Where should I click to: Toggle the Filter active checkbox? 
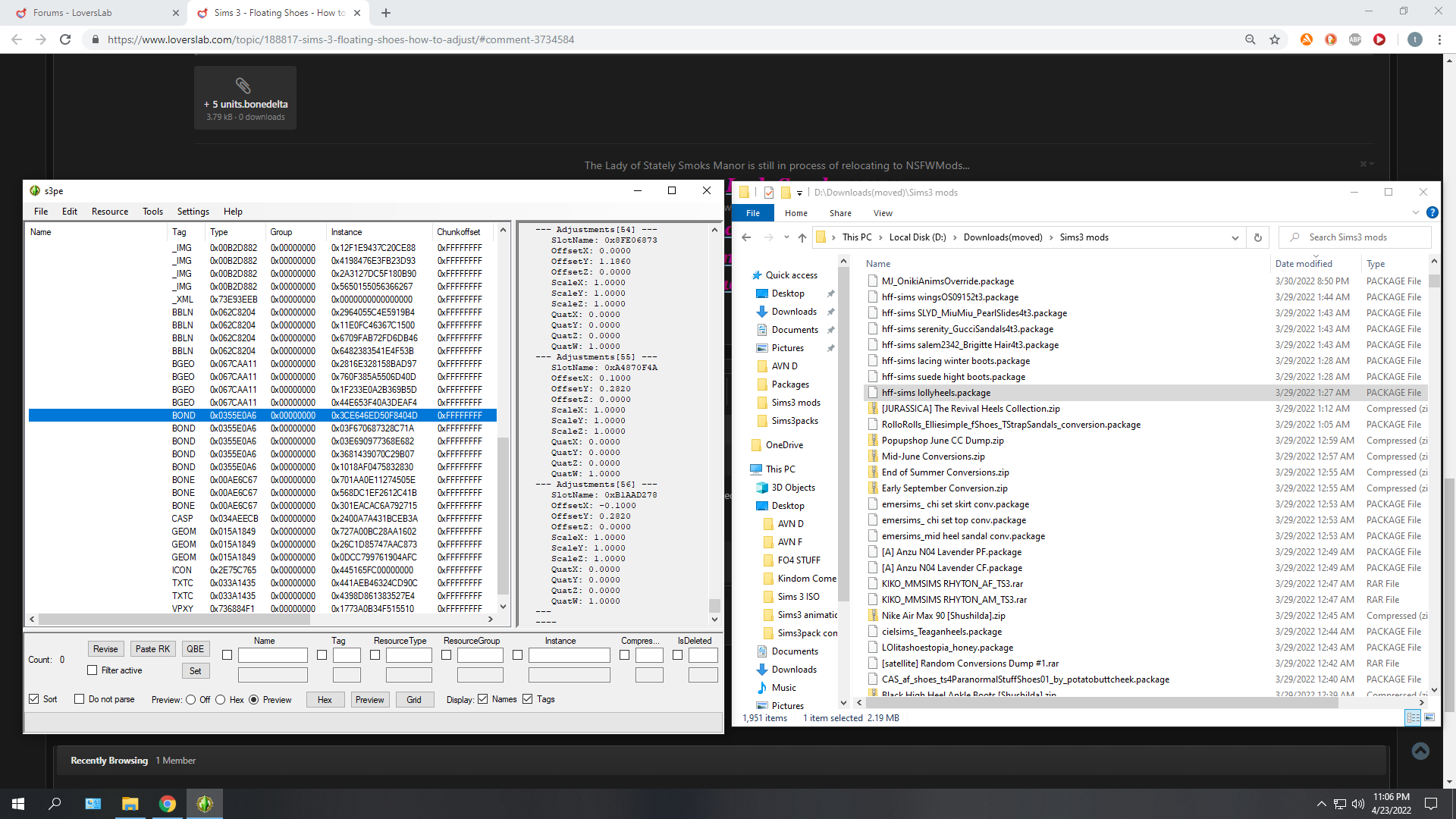93,670
